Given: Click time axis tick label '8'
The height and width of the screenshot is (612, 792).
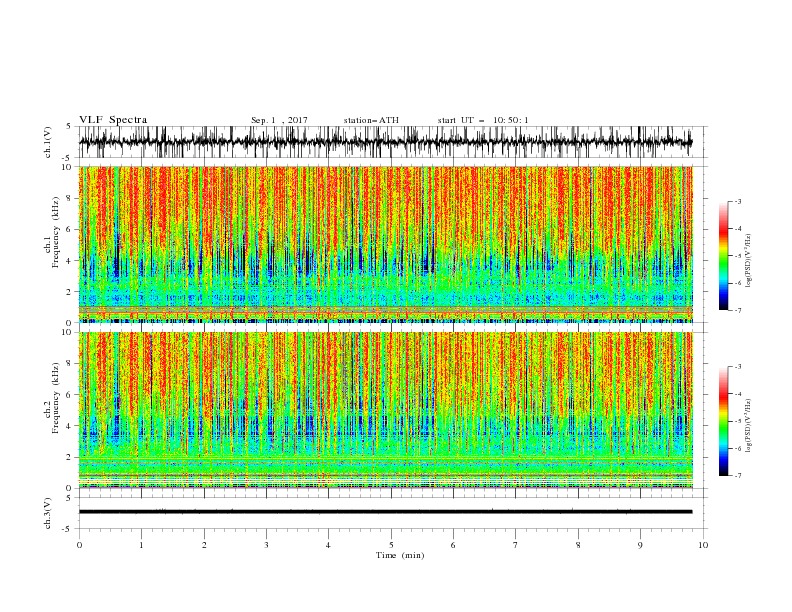Looking at the screenshot, I should (578, 545).
